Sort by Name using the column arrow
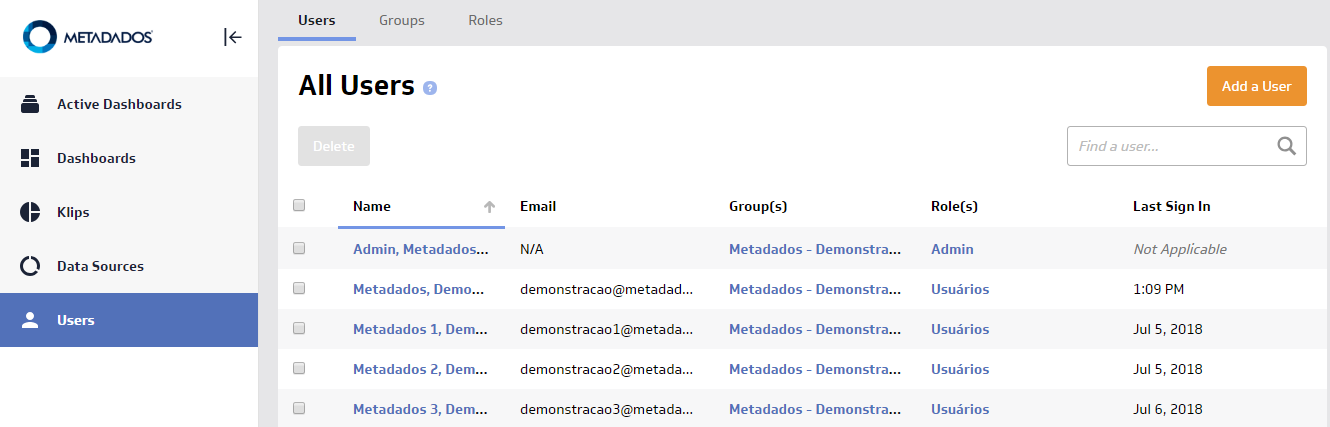Viewport: 1330px width, 427px height. click(489, 207)
